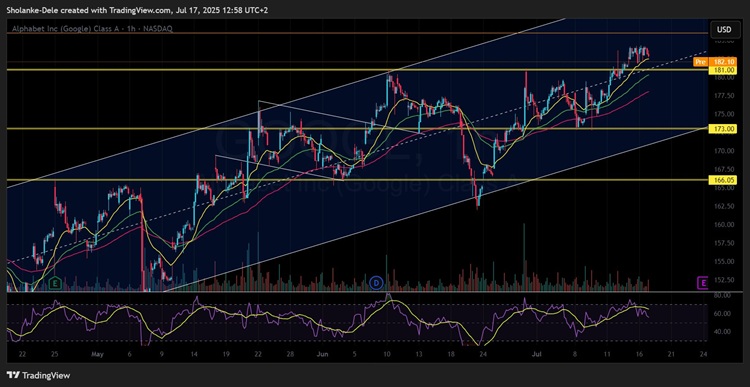Click the TradingView logo at bottom left
Image resolution: width=750 pixels, height=387 pixels.
[39, 376]
